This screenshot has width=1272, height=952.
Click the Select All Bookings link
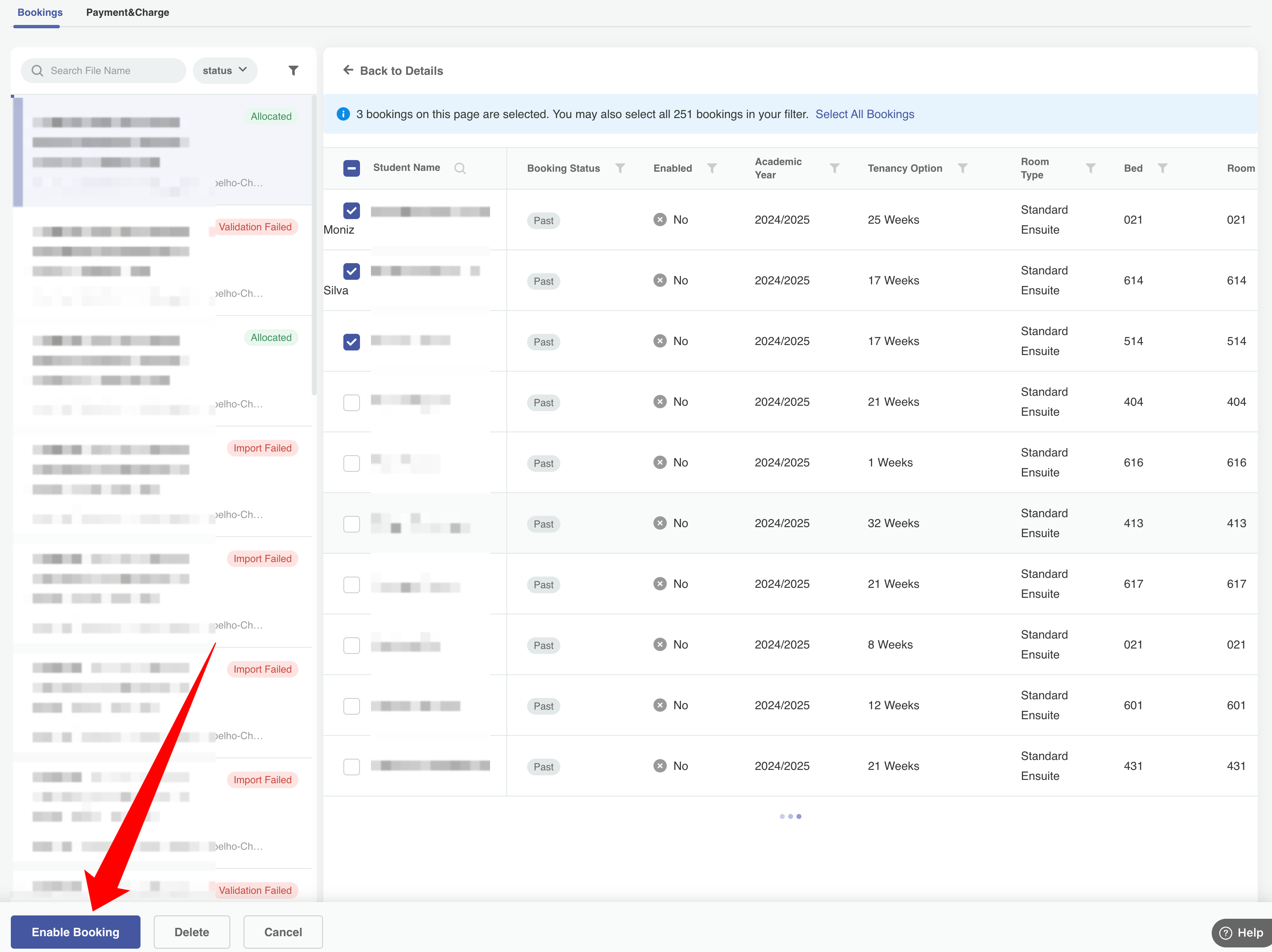tap(864, 114)
